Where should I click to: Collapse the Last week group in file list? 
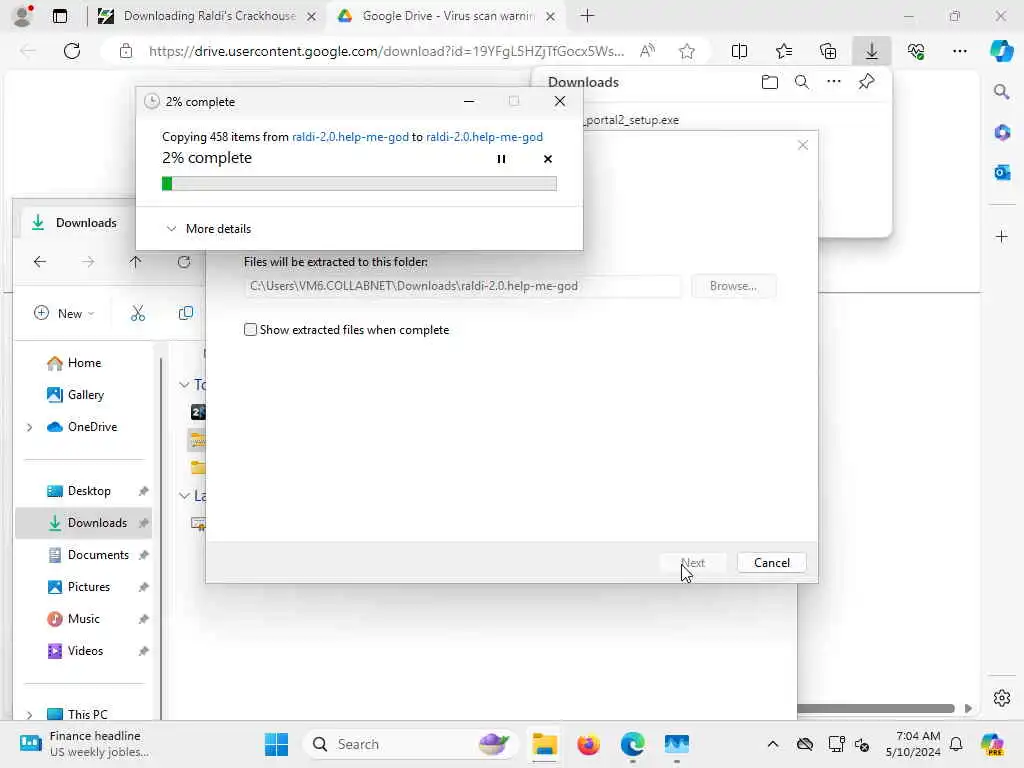[184, 496]
